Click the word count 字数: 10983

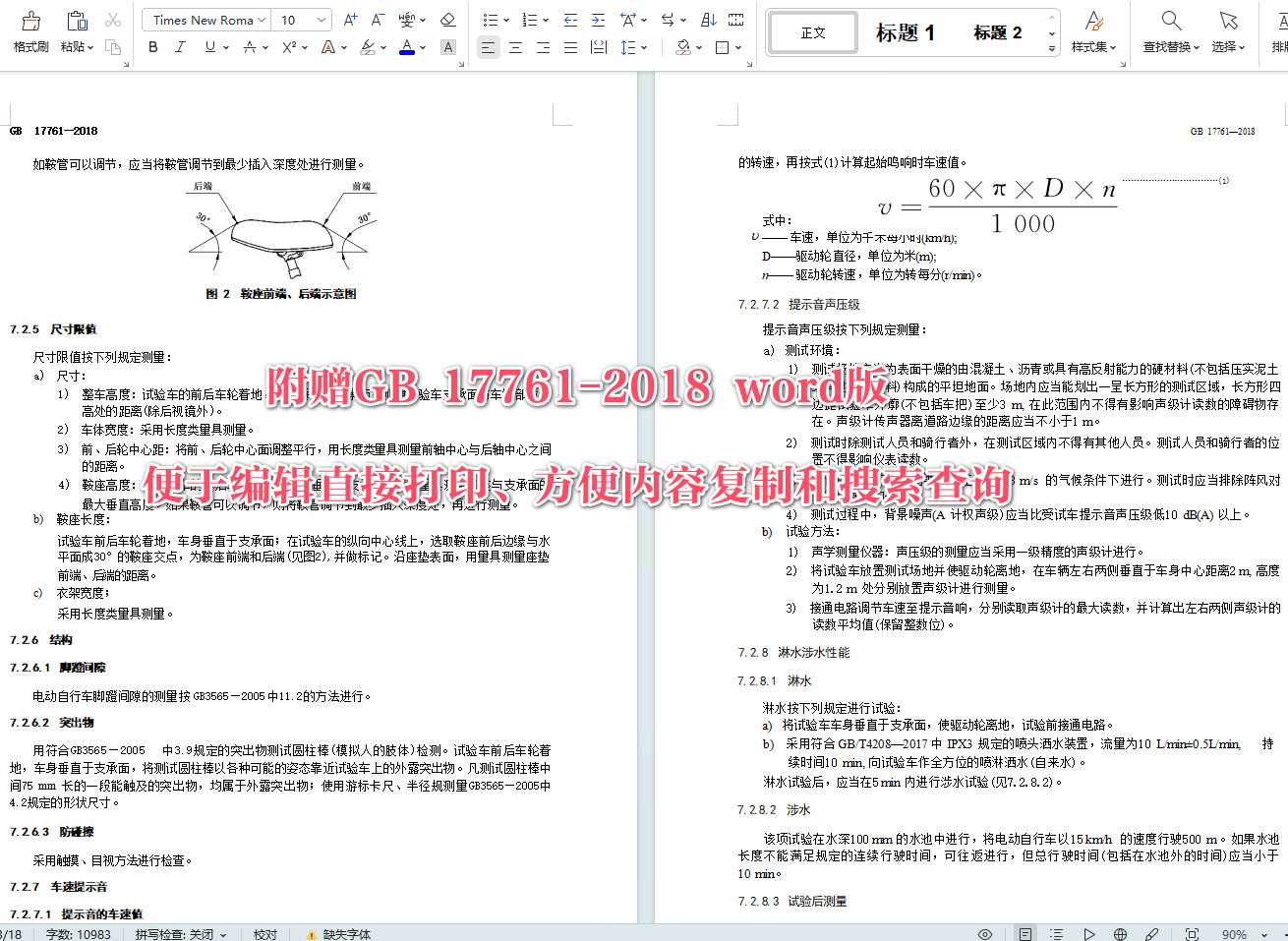point(77,934)
